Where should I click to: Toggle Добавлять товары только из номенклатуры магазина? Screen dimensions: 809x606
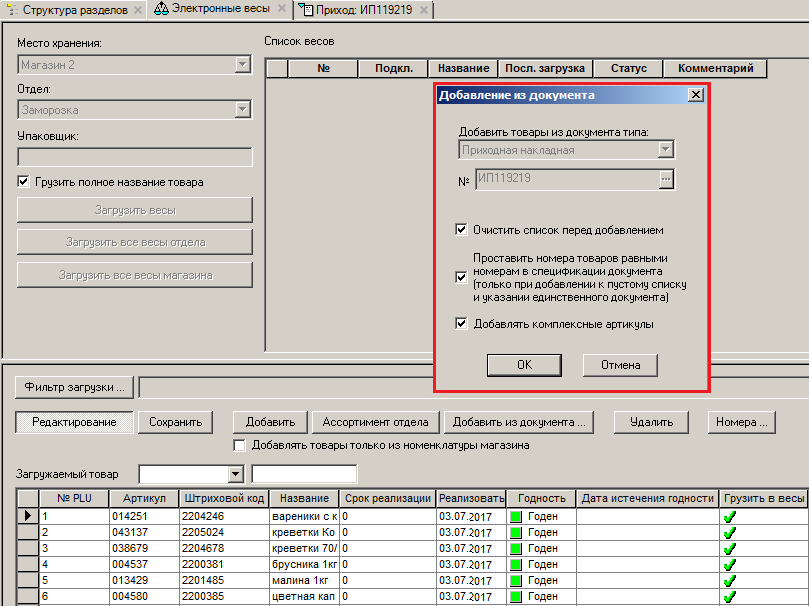tap(239, 445)
